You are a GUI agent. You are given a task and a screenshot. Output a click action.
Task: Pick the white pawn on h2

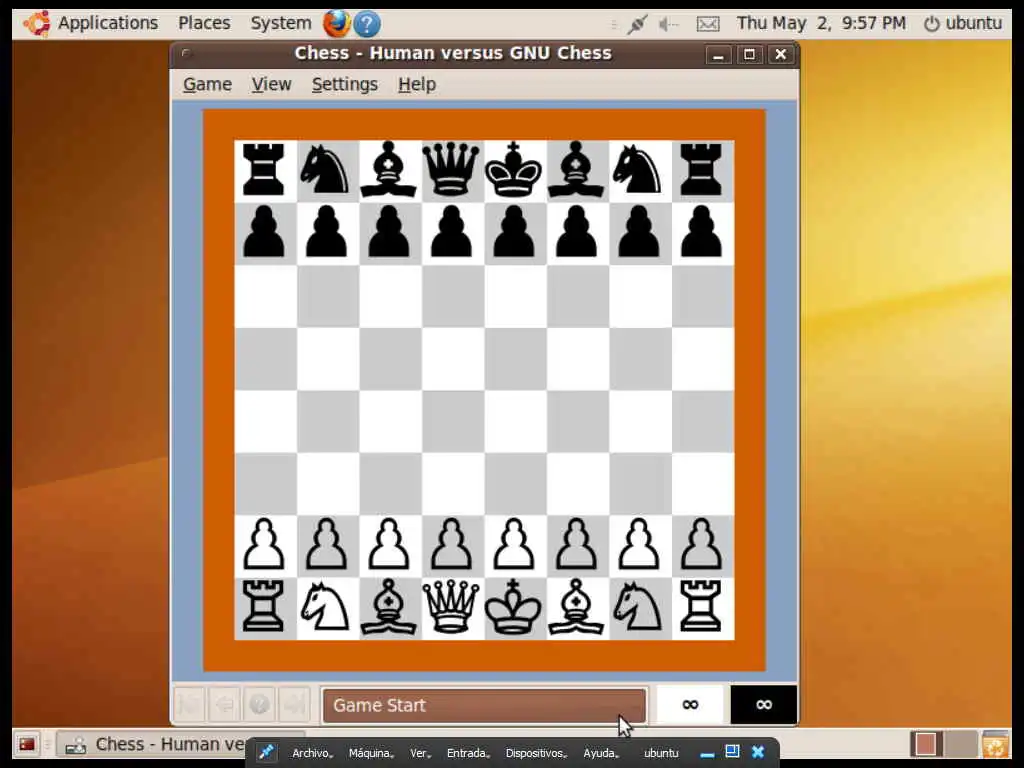click(x=701, y=544)
